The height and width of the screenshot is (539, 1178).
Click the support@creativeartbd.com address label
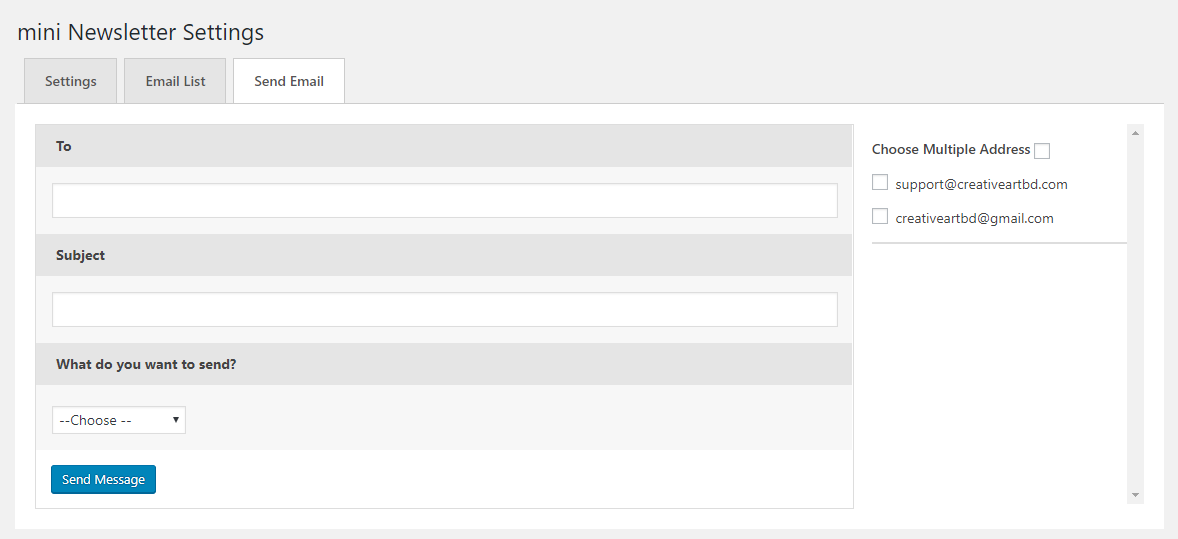(x=981, y=185)
